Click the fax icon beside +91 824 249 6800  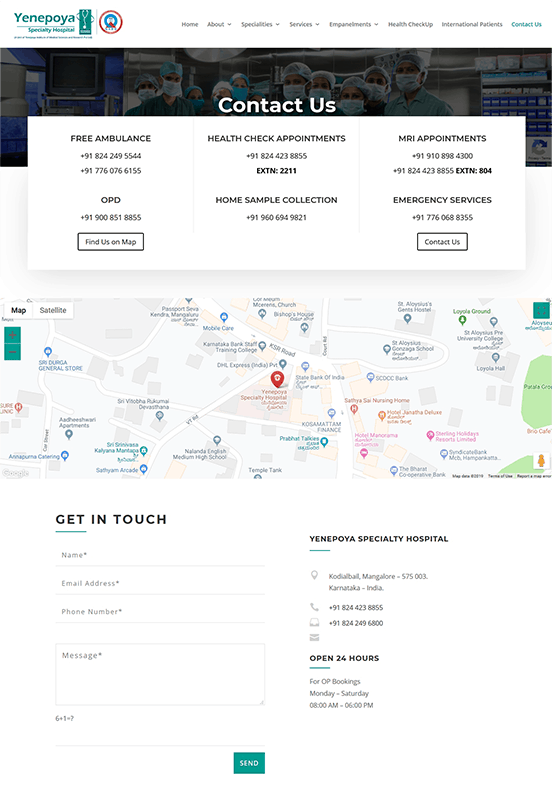click(x=314, y=622)
